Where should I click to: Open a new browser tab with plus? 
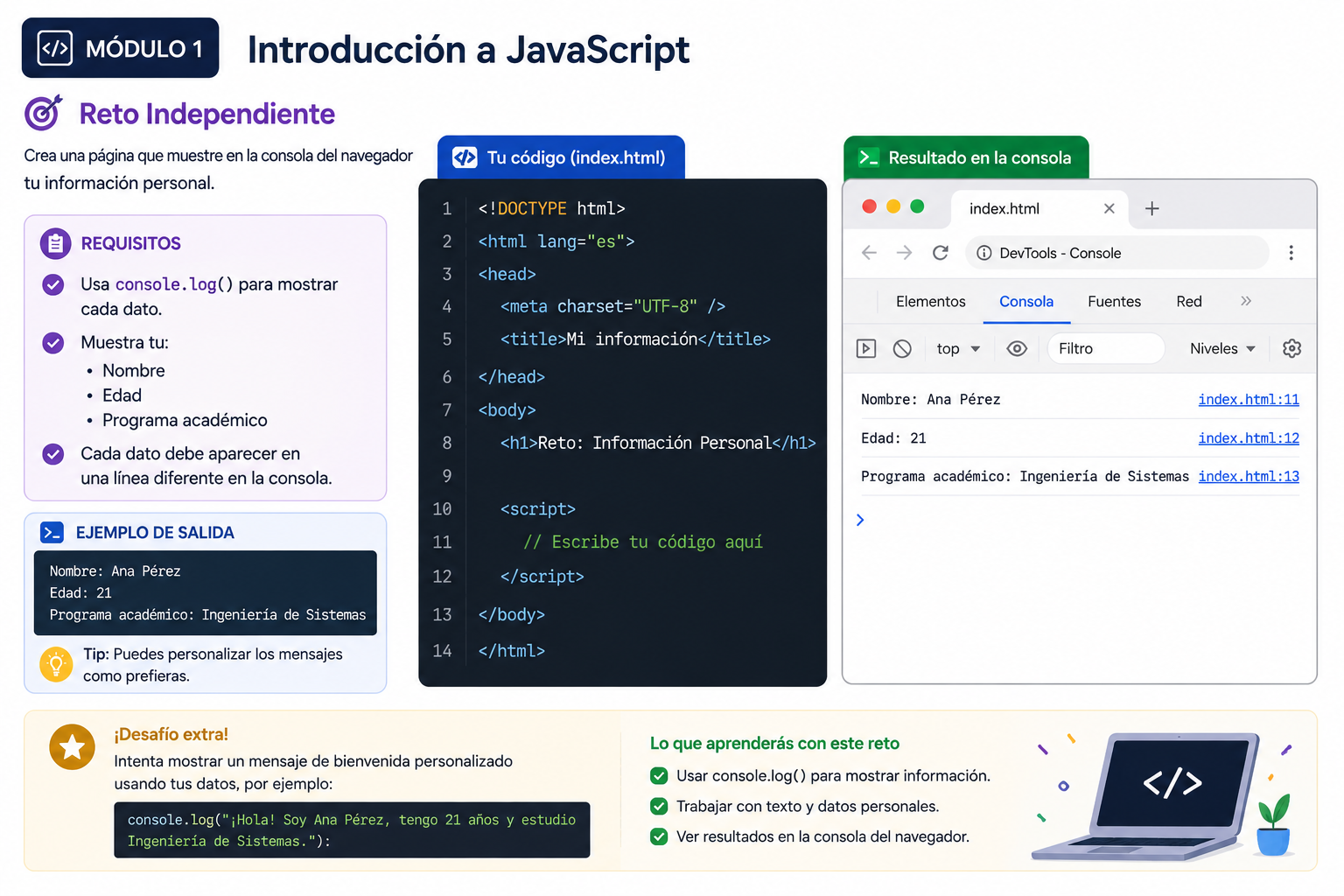1152,208
